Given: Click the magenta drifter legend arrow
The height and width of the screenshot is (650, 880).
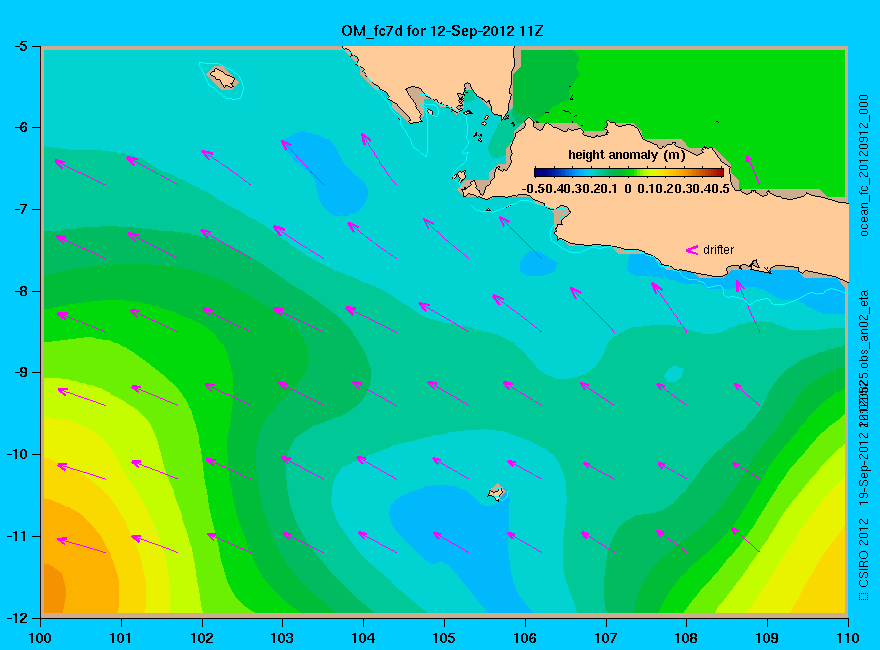Looking at the screenshot, I should 692,250.
